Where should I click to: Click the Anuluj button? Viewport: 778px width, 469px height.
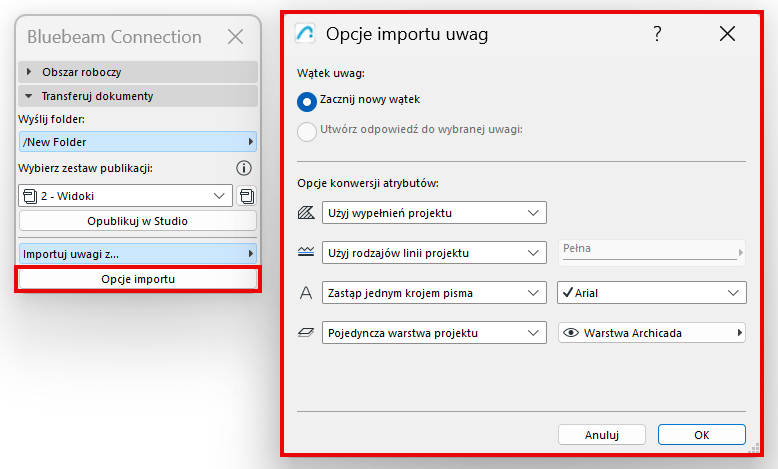point(601,435)
